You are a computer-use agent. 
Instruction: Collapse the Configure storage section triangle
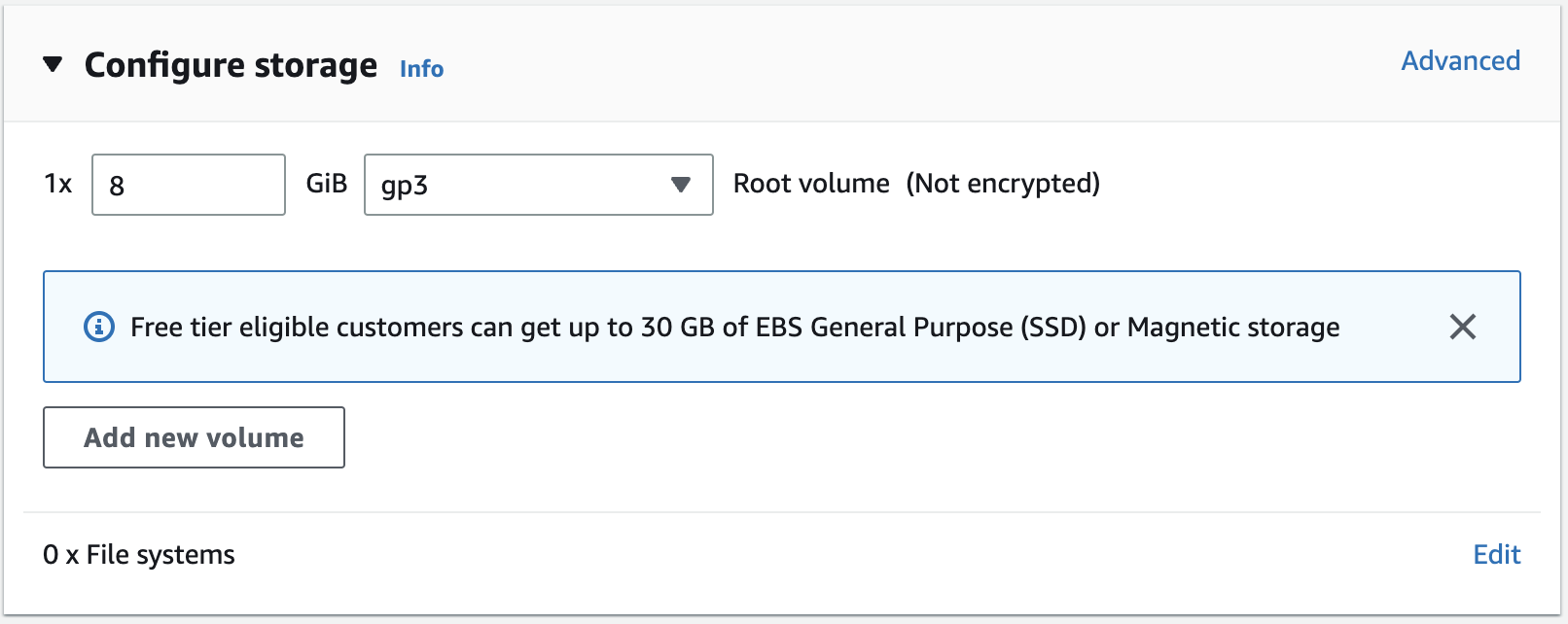53,65
